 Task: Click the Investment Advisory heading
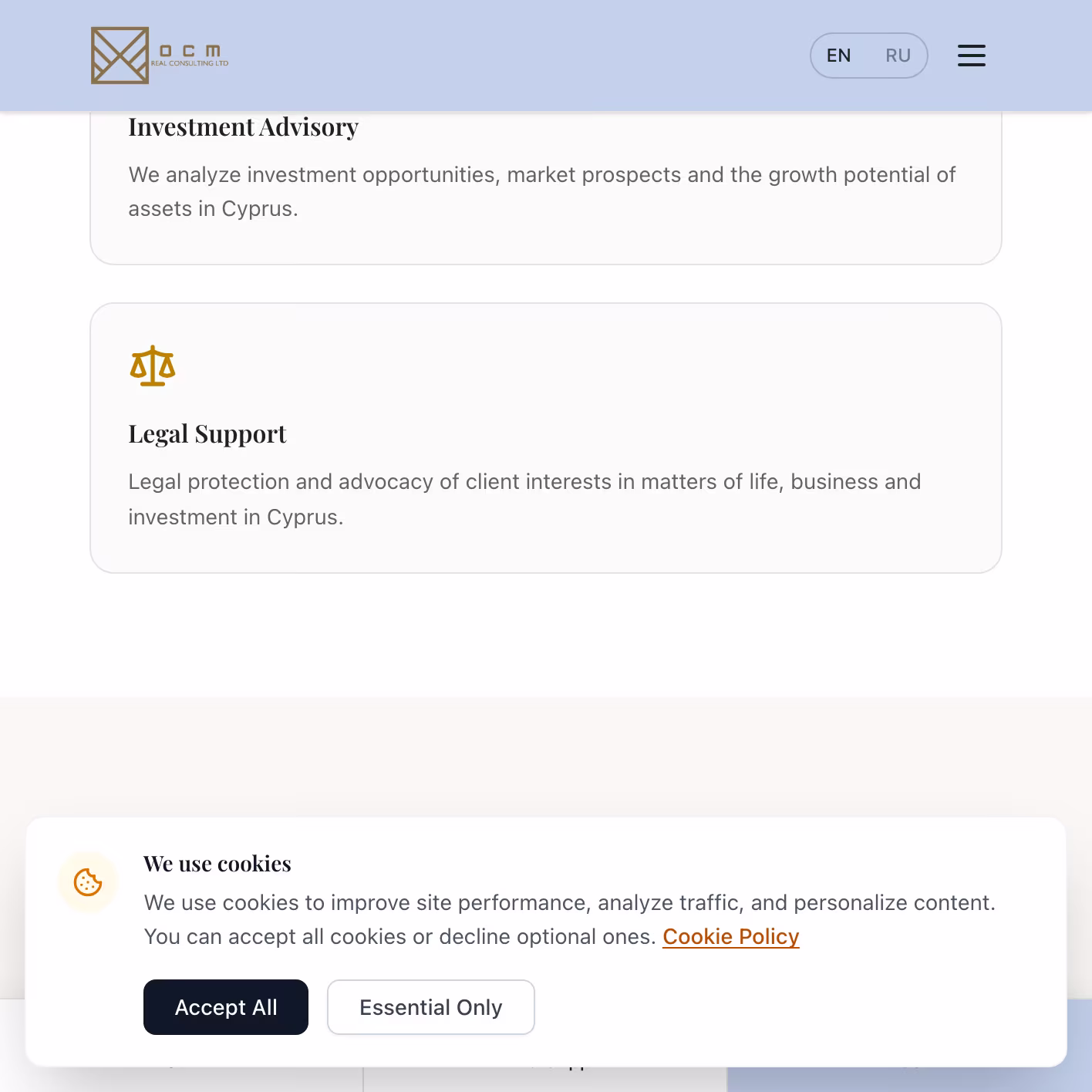click(x=243, y=127)
